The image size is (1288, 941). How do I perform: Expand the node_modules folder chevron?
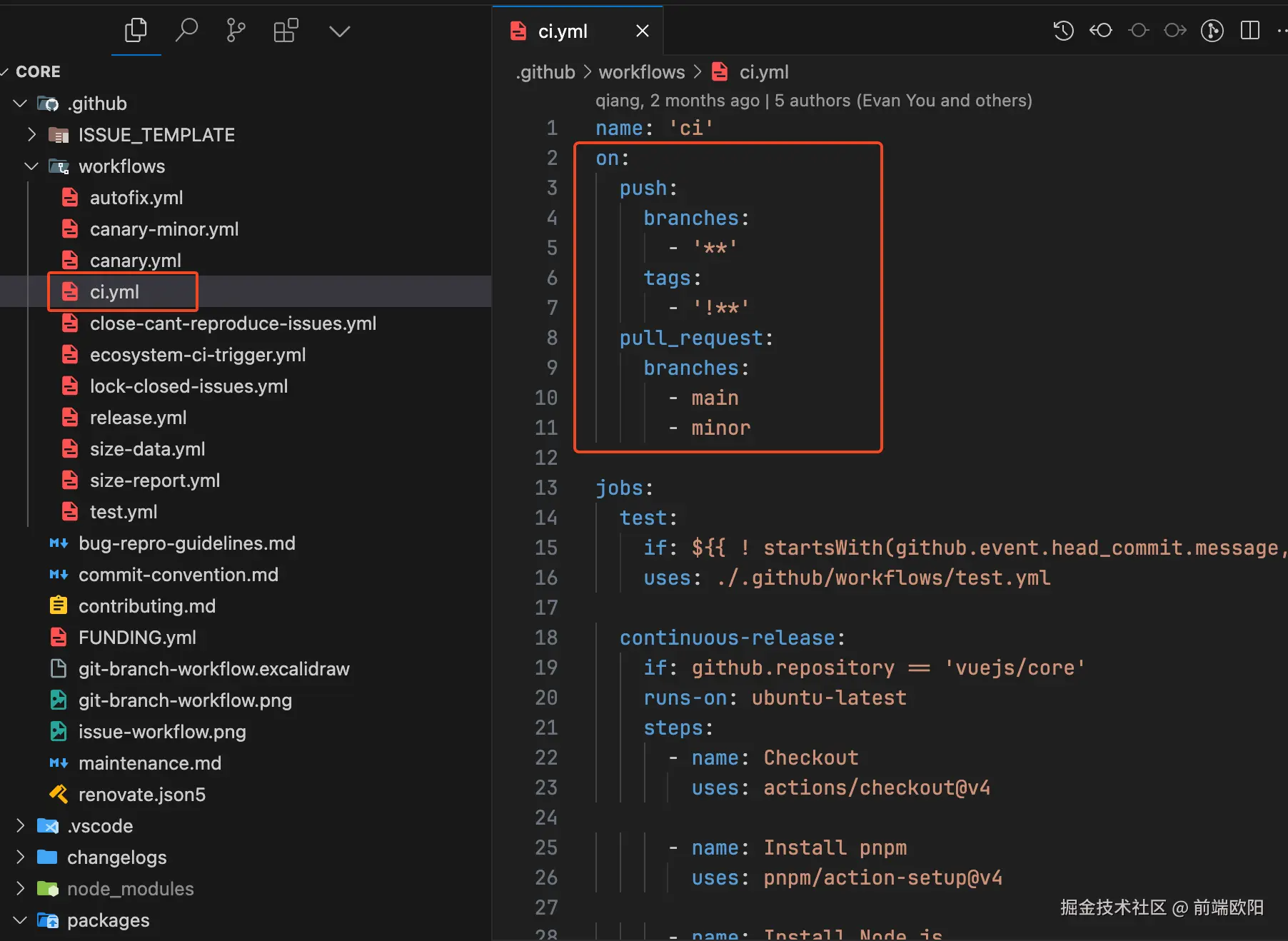[20, 889]
